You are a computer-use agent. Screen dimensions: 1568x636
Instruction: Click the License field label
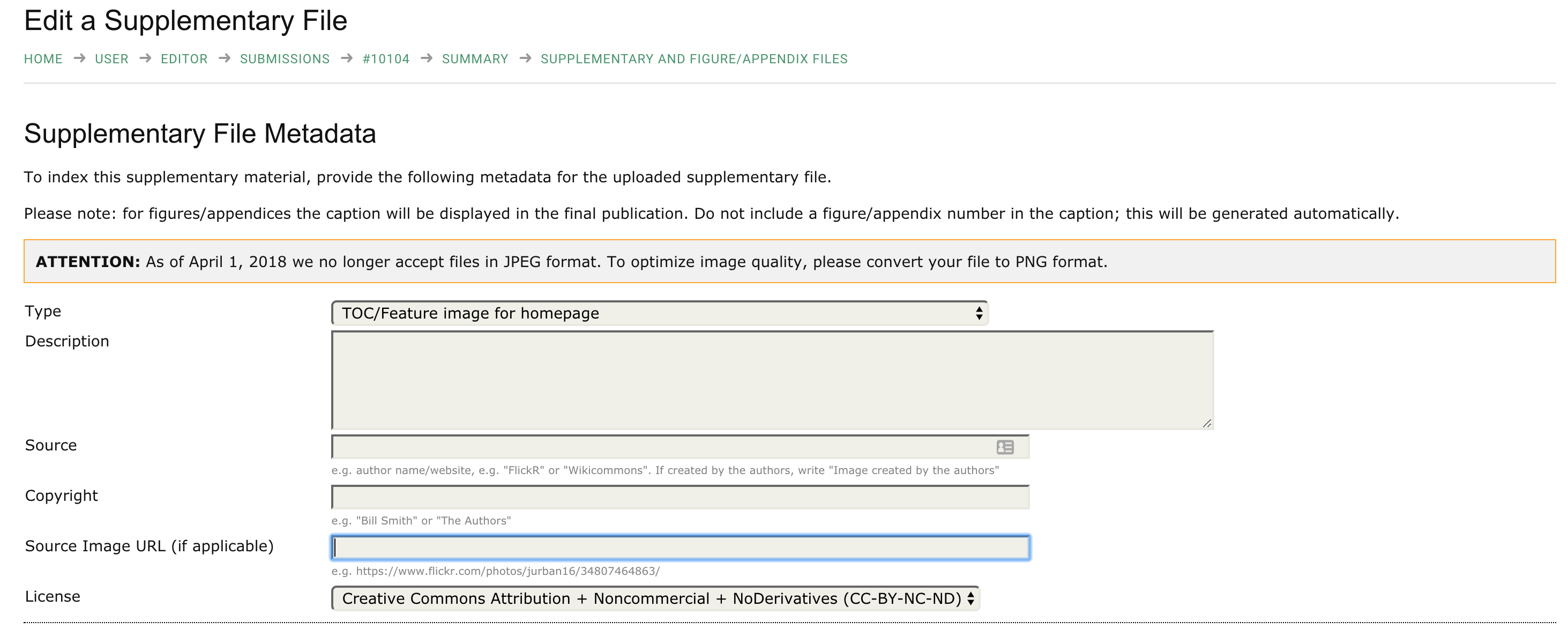pos(53,596)
